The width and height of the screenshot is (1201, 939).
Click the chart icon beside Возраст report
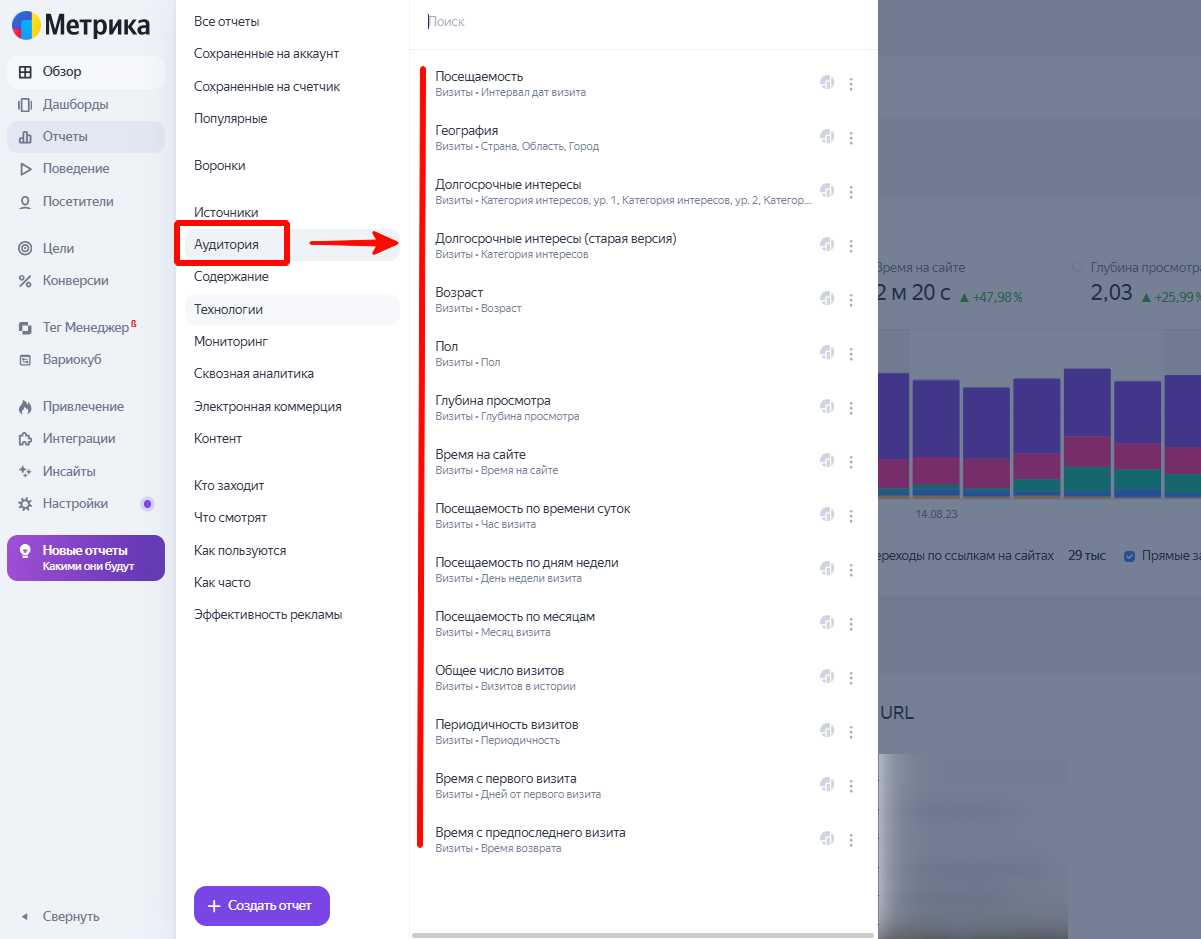[x=827, y=299]
